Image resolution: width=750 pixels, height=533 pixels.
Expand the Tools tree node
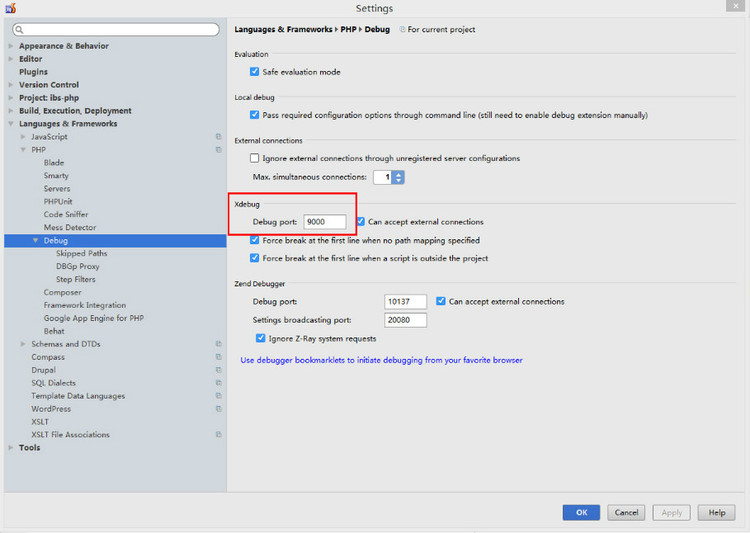11,448
